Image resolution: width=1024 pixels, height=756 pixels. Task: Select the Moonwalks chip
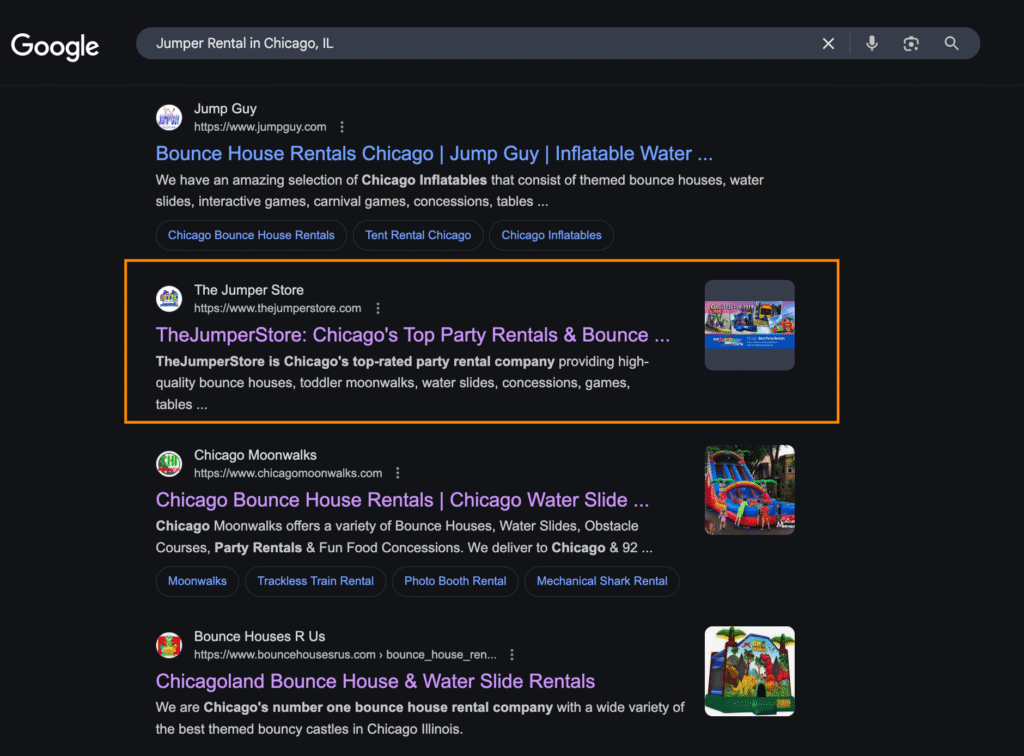[197, 581]
